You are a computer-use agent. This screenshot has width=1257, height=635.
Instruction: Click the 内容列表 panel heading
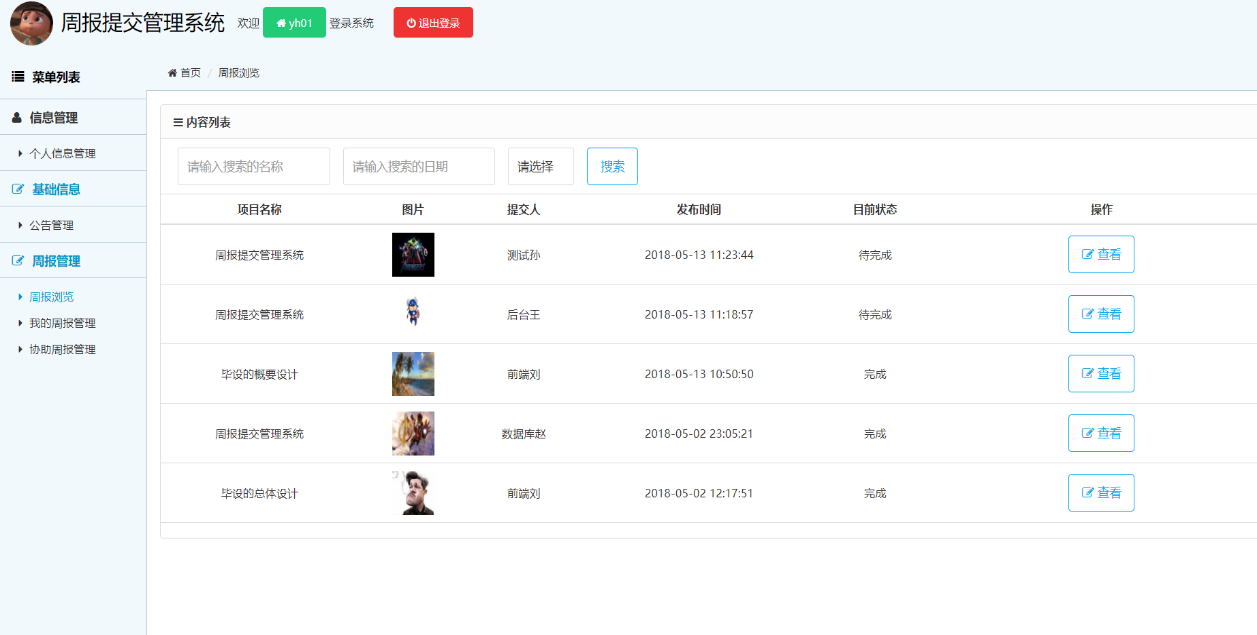pyautogui.click(x=208, y=122)
